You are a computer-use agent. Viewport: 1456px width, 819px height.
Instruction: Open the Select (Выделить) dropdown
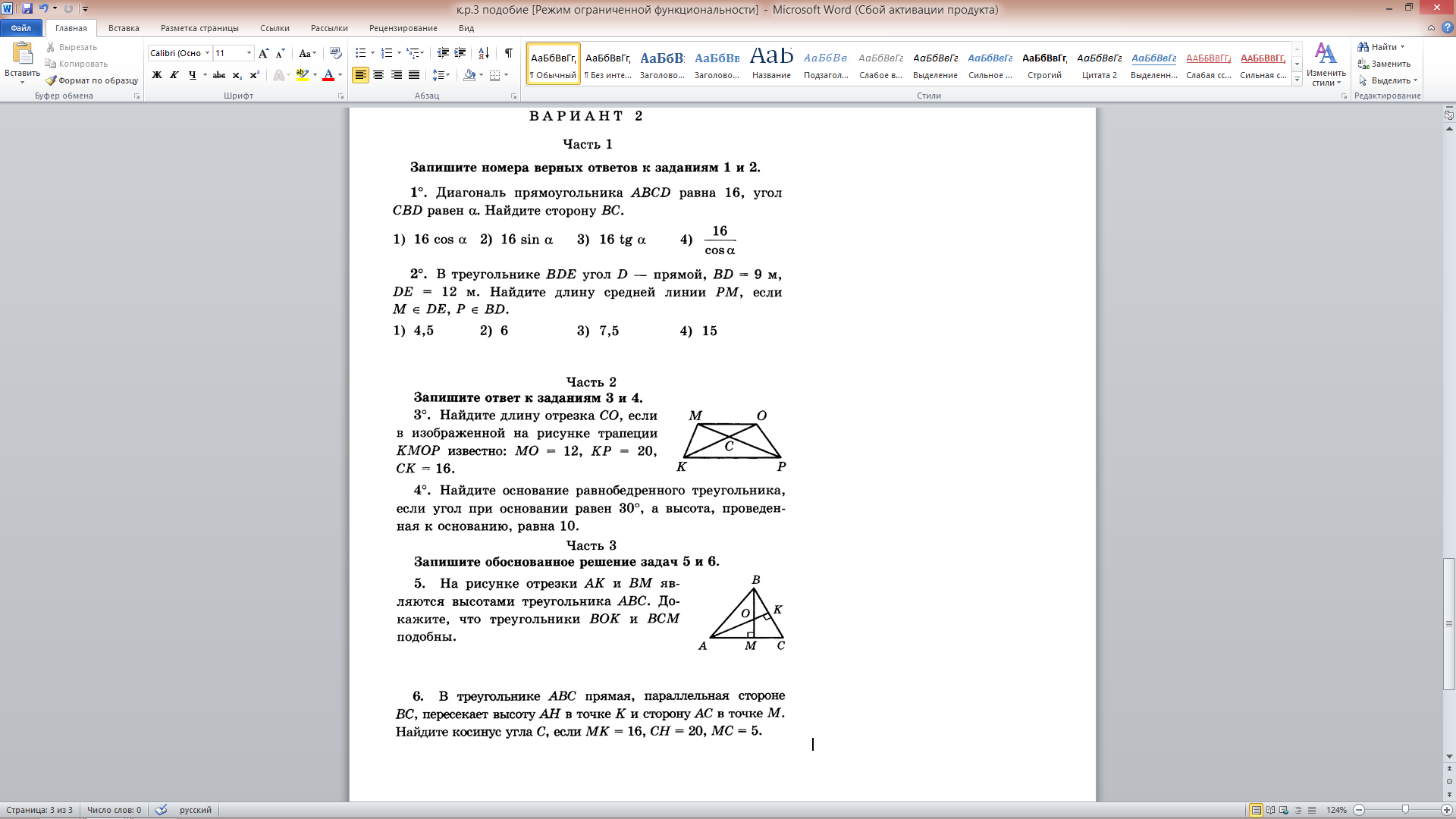pyautogui.click(x=1388, y=80)
